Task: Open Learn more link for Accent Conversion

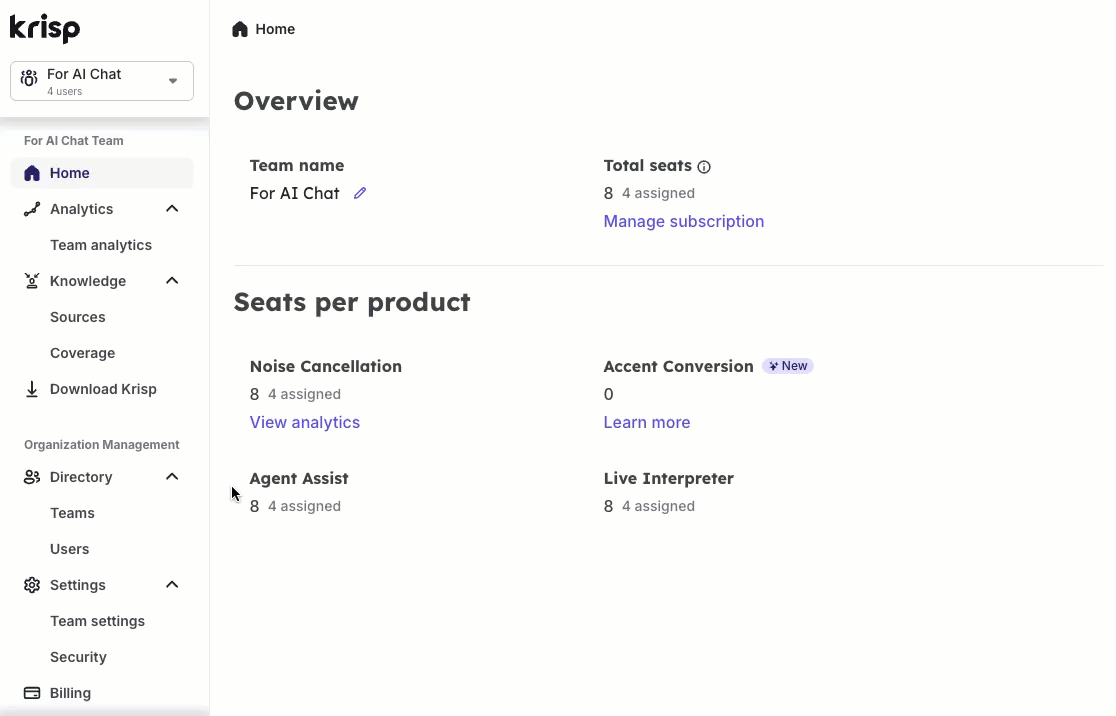Action: point(646,422)
